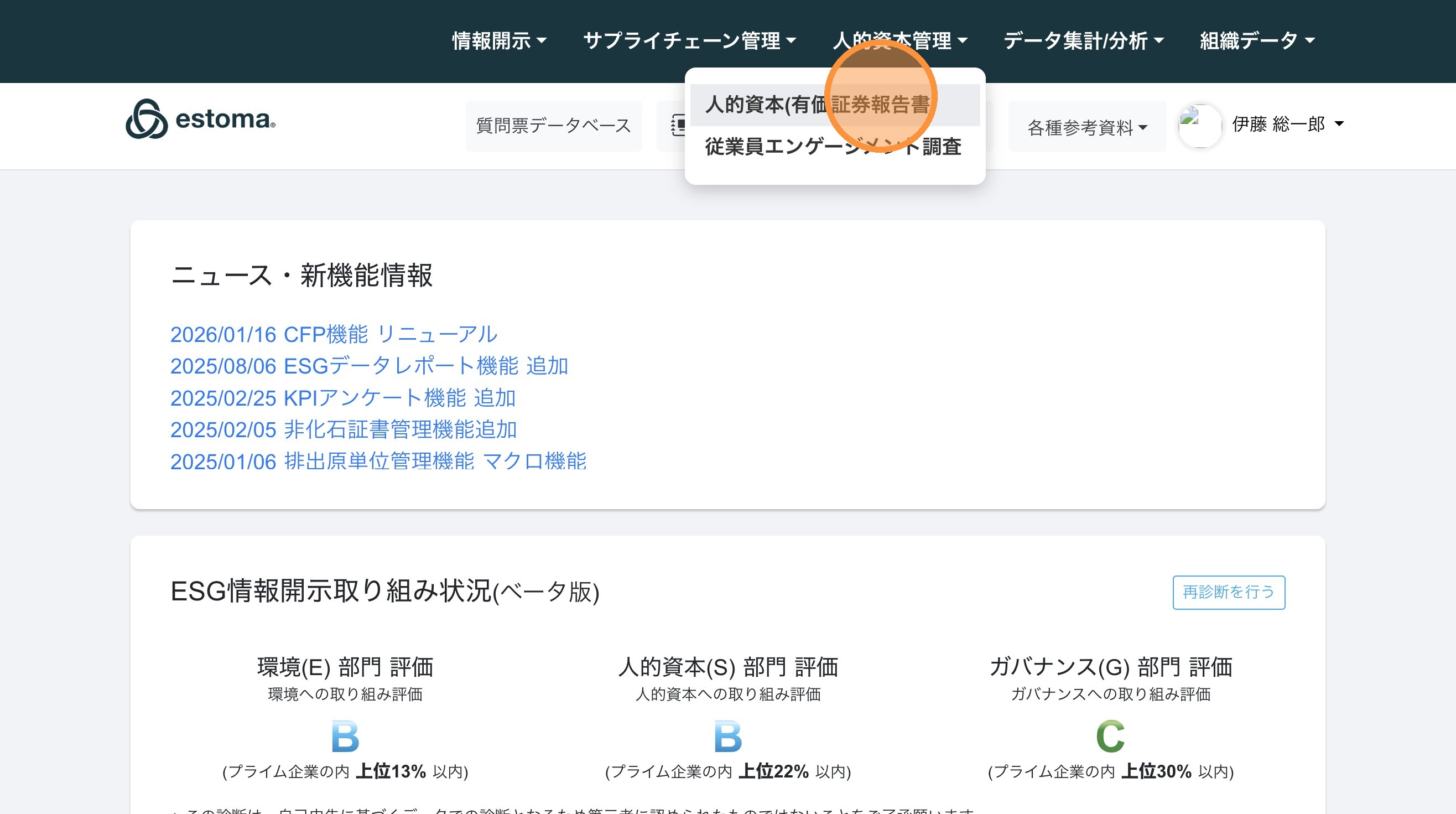Click the governance C grade badge

1110,736
